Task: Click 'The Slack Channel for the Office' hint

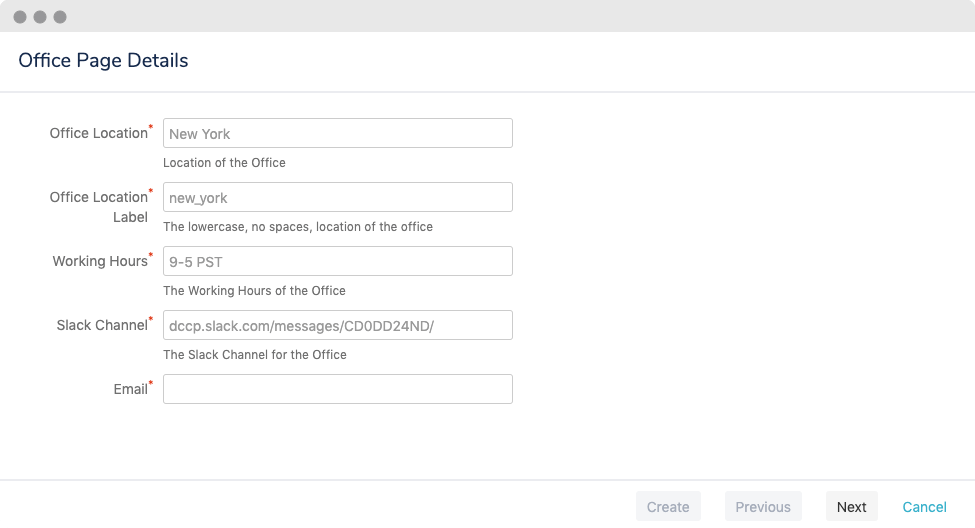Action: click(255, 355)
